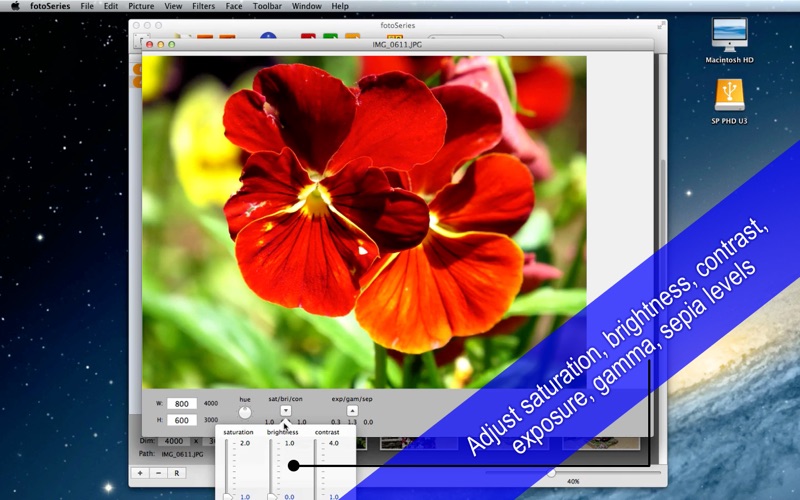This screenshot has height=500, width=800.
Task: Open the Face menu
Action: pos(234,6)
